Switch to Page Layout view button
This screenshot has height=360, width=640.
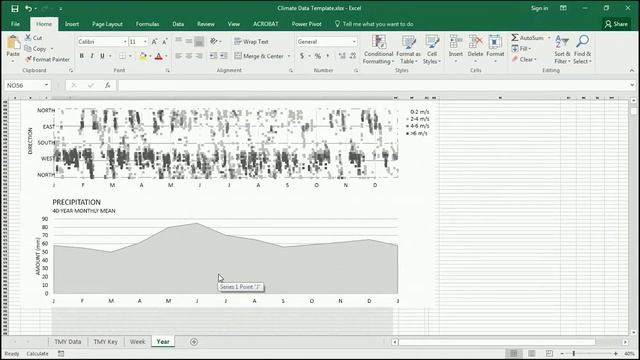[x=531, y=353]
